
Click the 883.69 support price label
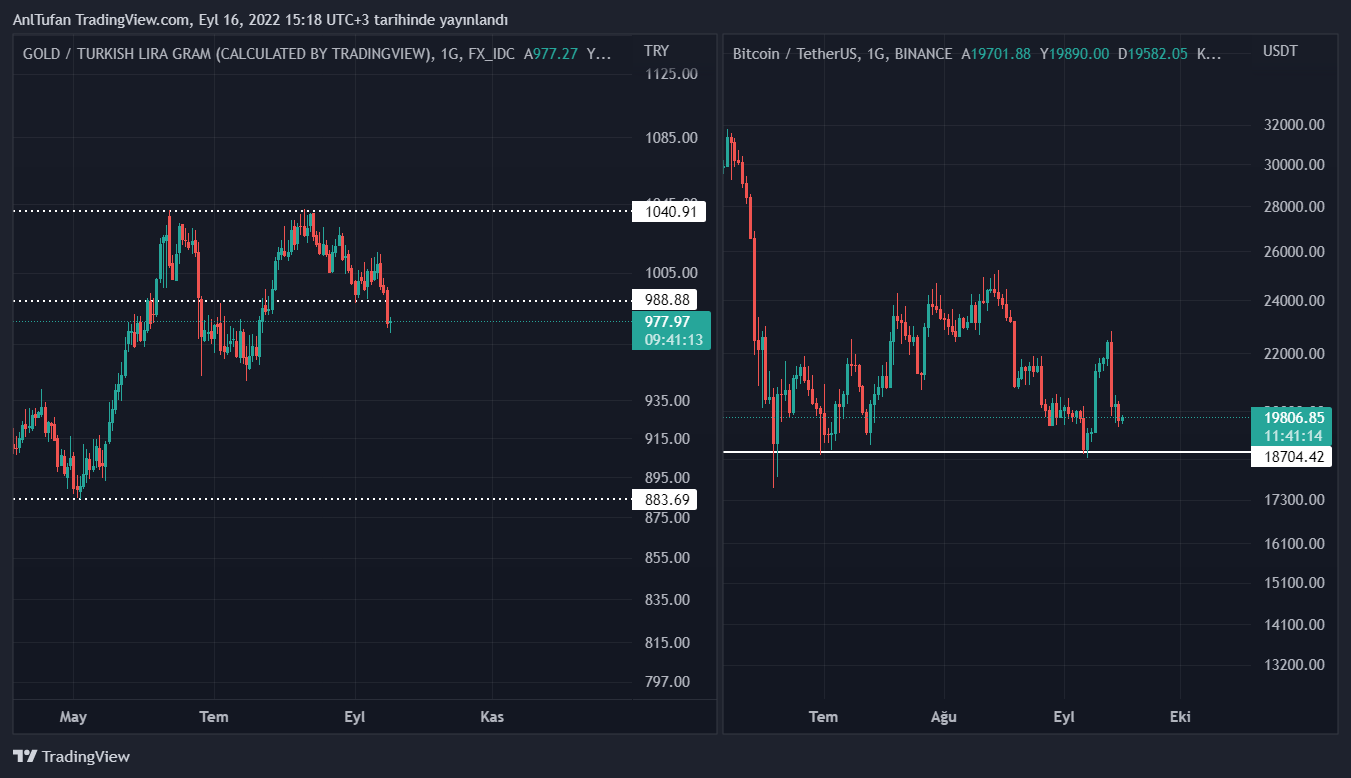pos(669,499)
